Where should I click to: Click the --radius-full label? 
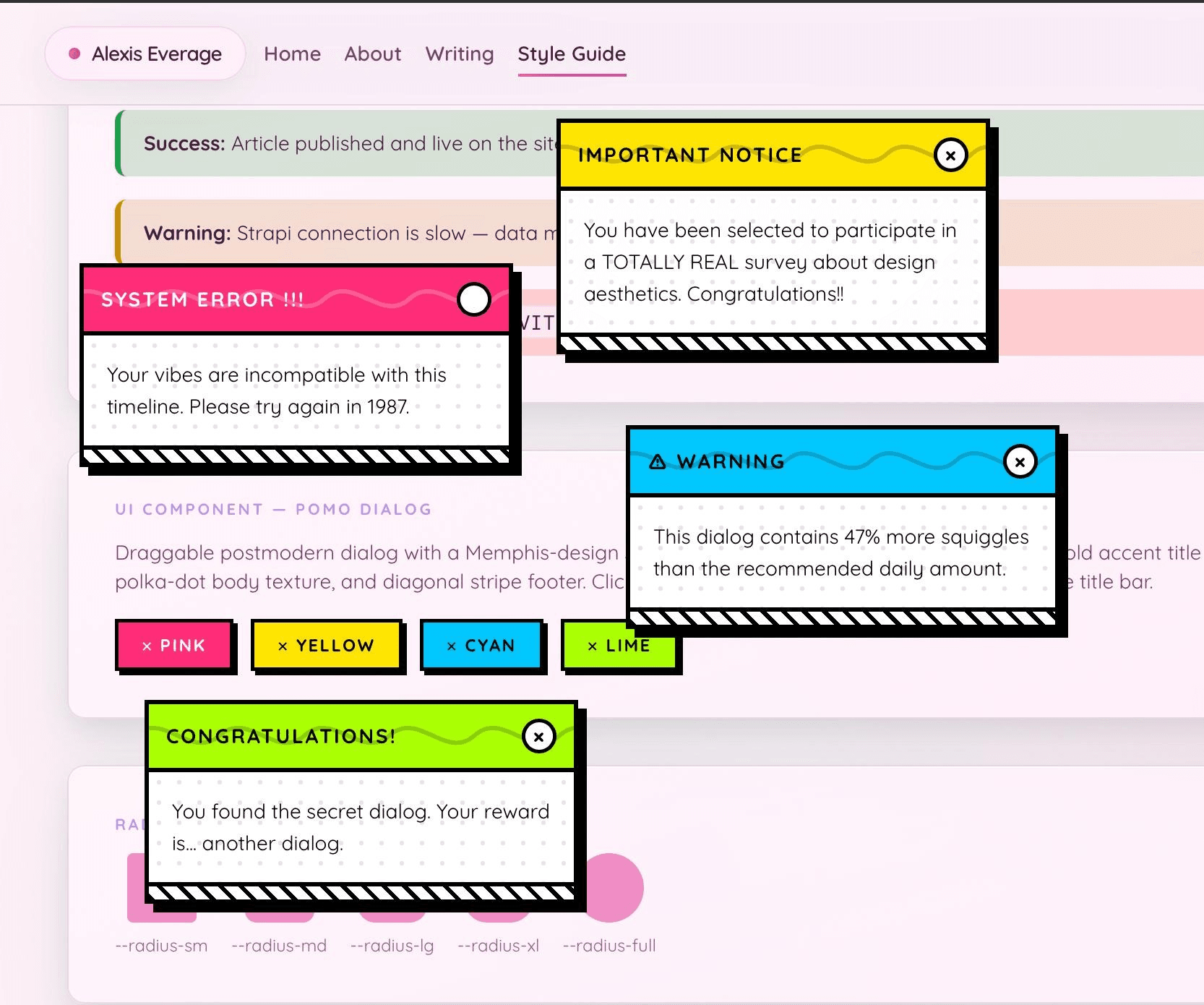pyautogui.click(x=609, y=946)
